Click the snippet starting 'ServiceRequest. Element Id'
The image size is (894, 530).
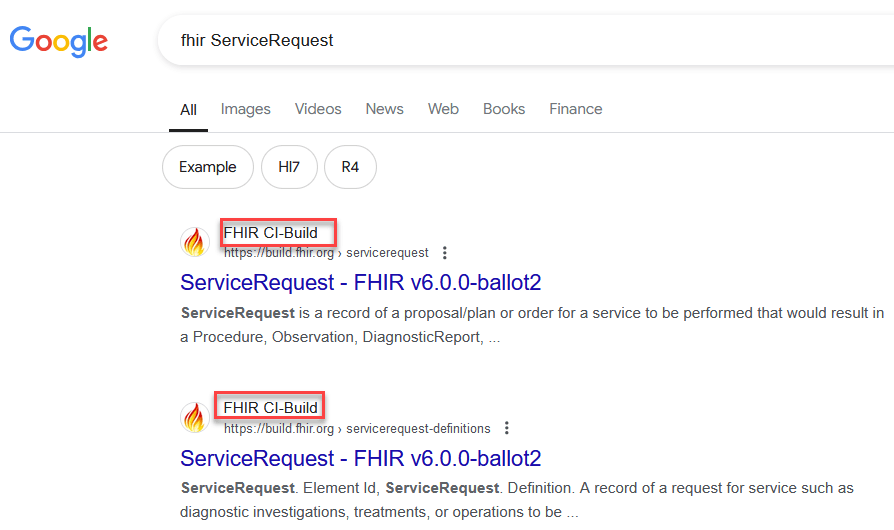coord(517,500)
